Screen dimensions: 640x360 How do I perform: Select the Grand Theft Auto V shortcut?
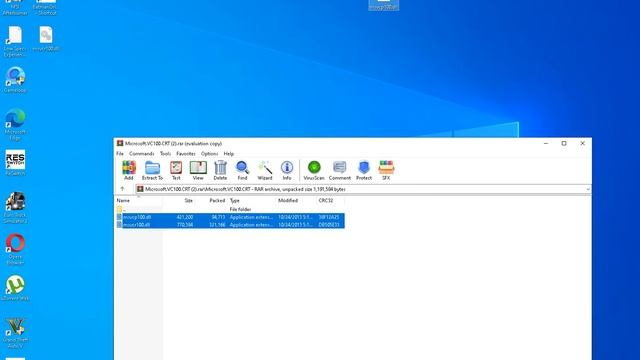[x=15, y=333]
